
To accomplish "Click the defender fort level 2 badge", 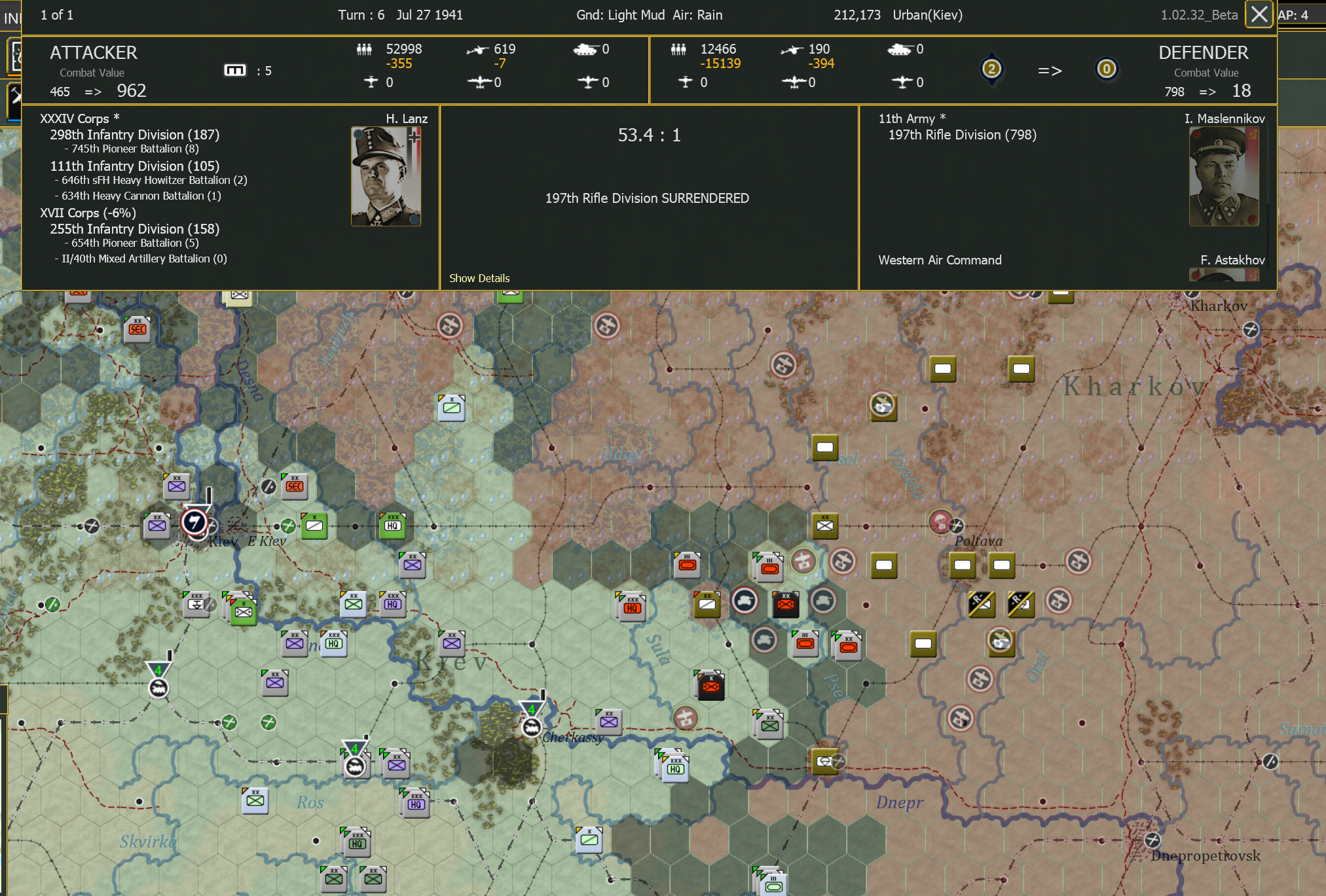I will tap(991, 69).
